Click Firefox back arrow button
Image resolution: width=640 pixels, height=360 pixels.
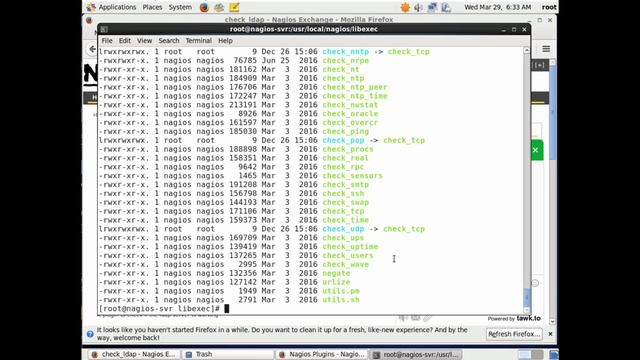point(93,49)
